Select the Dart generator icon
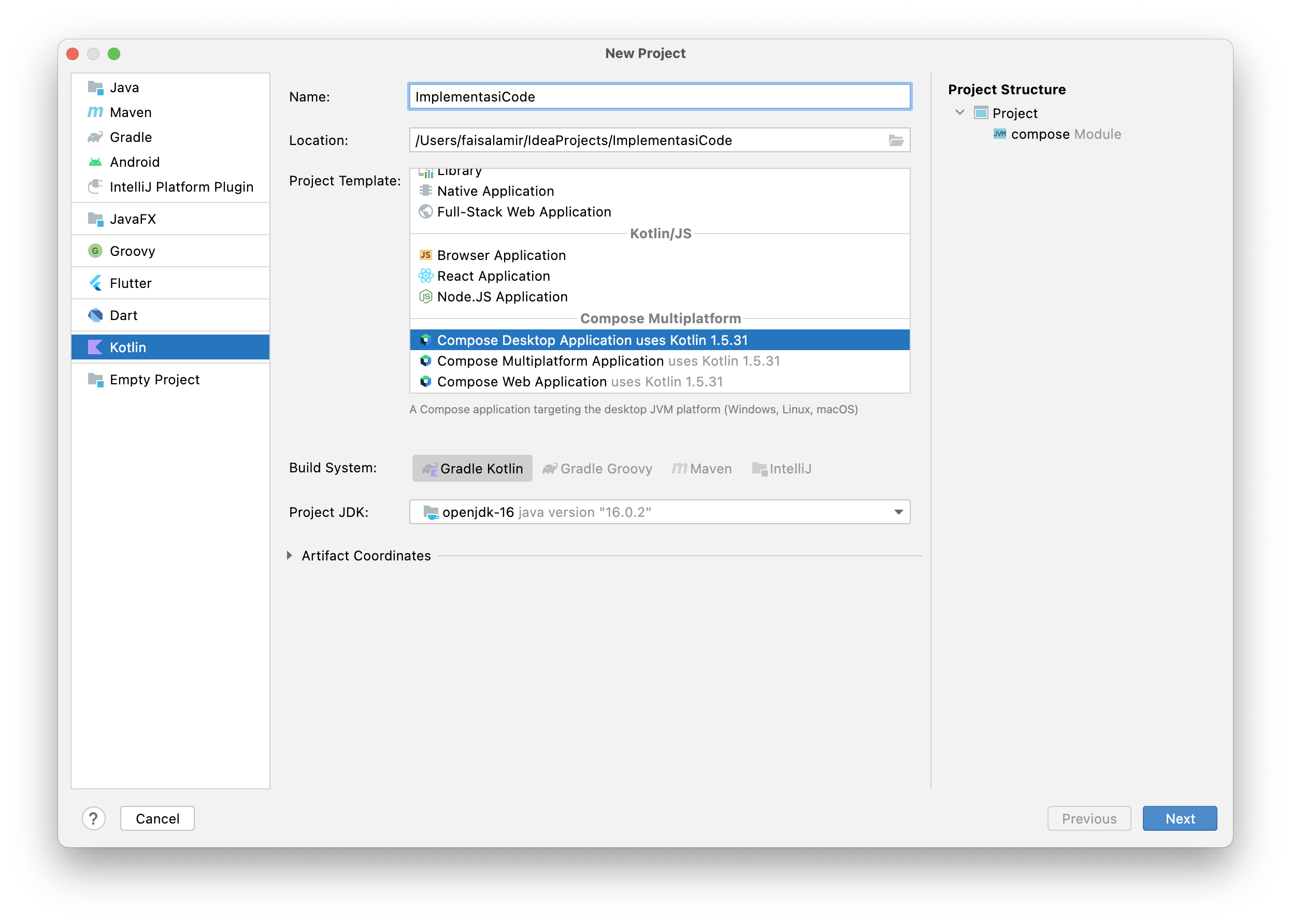The height and width of the screenshot is (924, 1291). 95,315
